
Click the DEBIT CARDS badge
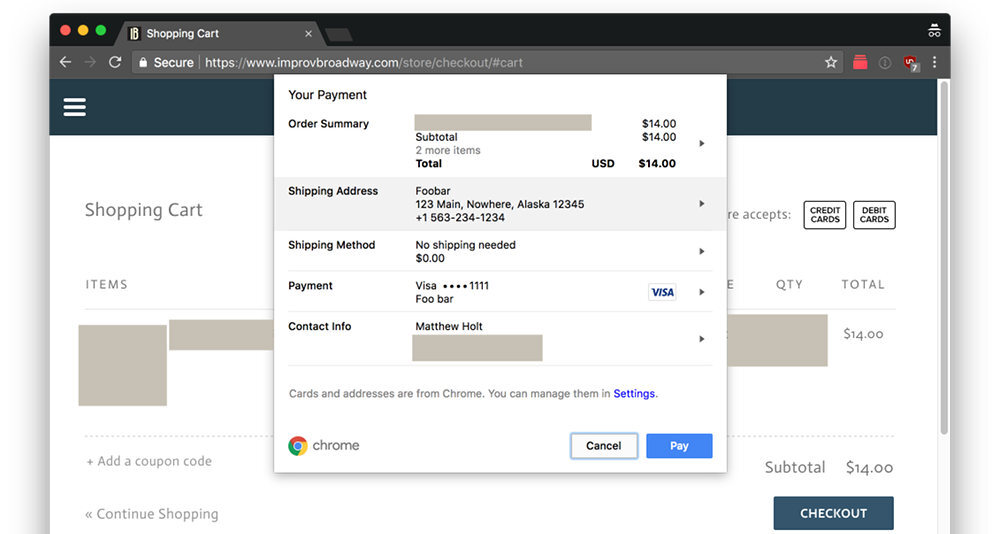(x=874, y=215)
